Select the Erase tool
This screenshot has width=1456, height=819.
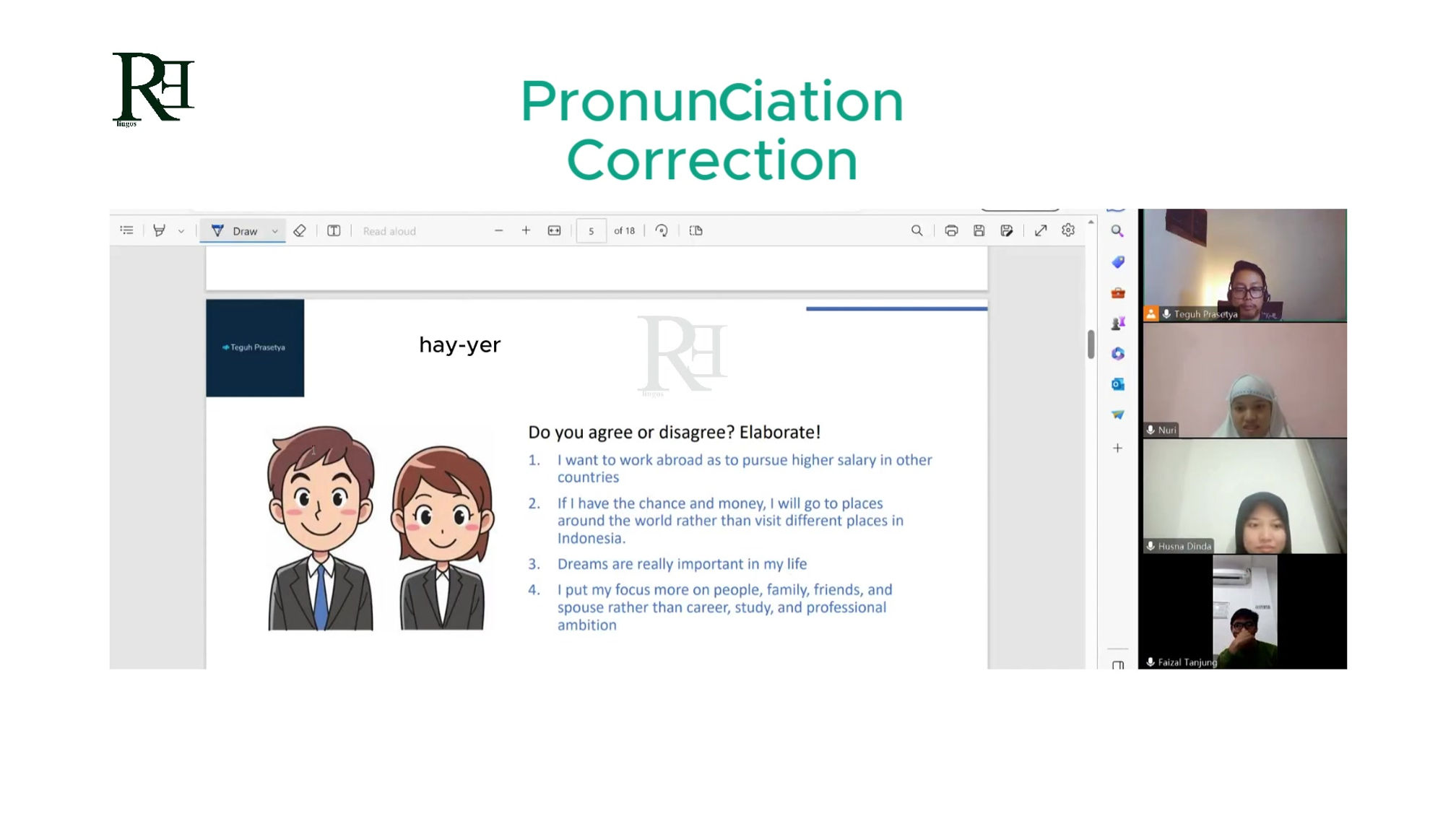click(300, 232)
